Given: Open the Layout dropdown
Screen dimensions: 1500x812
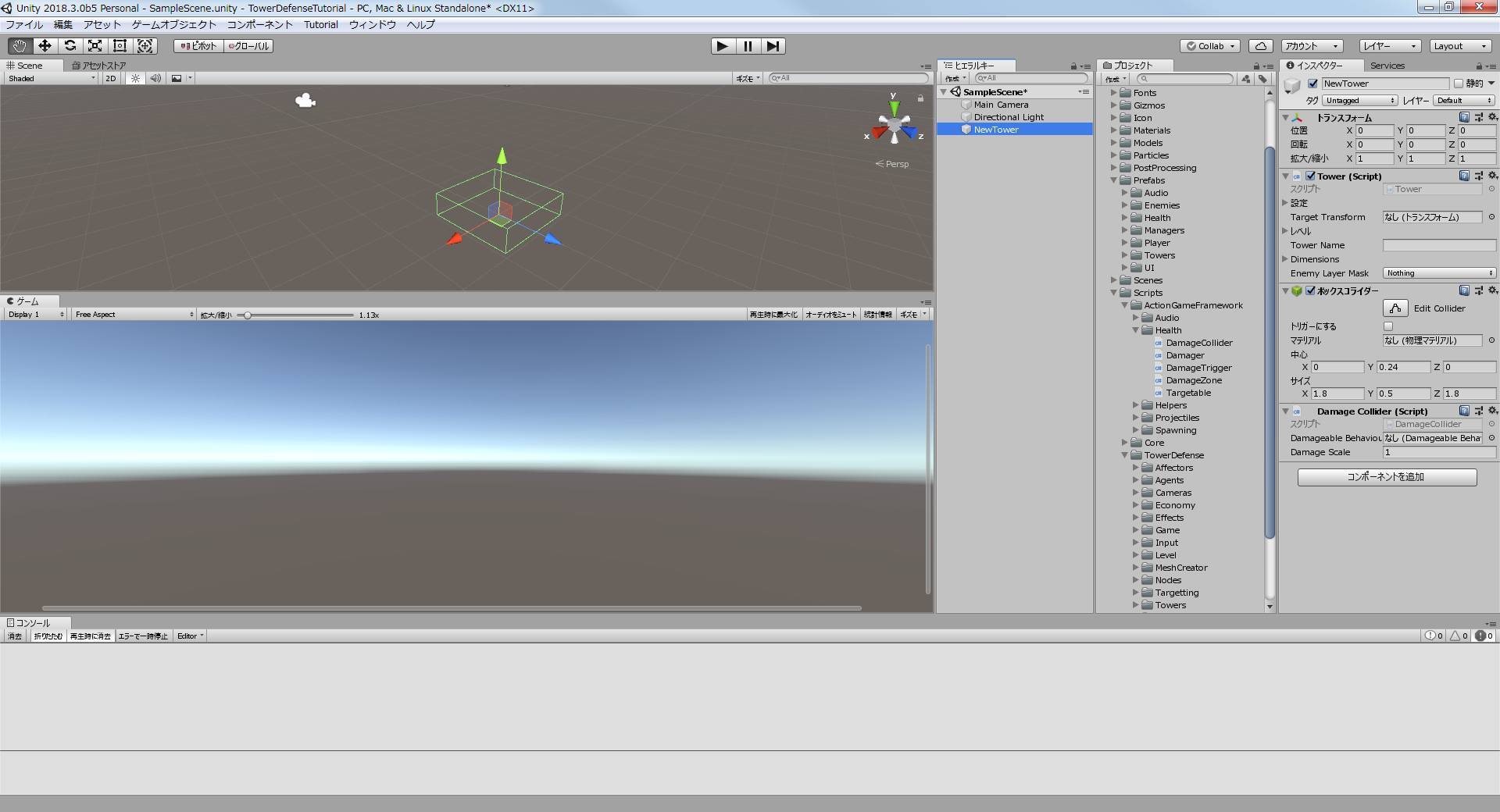Looking at the screenshot, I should [x=1460, y=46].
